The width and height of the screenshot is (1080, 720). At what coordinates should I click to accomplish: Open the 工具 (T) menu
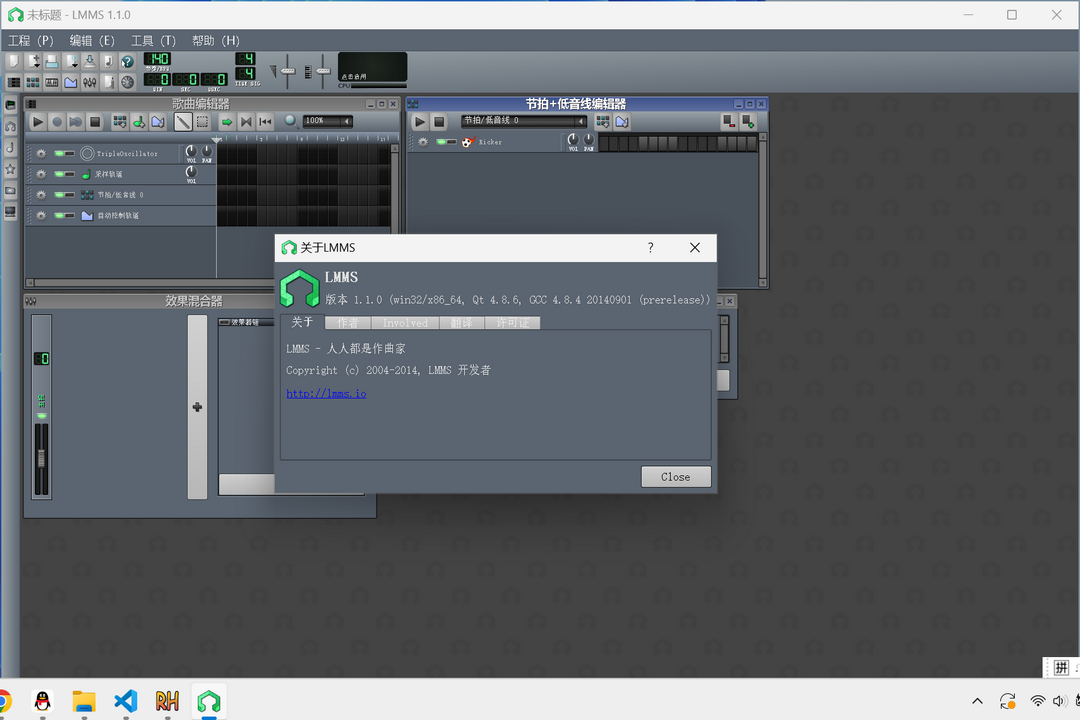coord(153,41)
